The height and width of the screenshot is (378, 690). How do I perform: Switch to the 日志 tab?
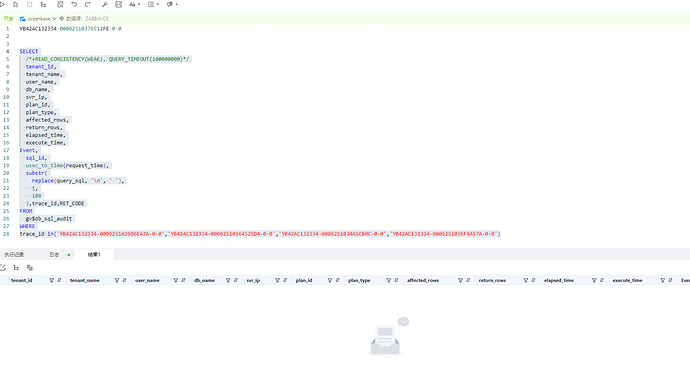pos(54,255)
